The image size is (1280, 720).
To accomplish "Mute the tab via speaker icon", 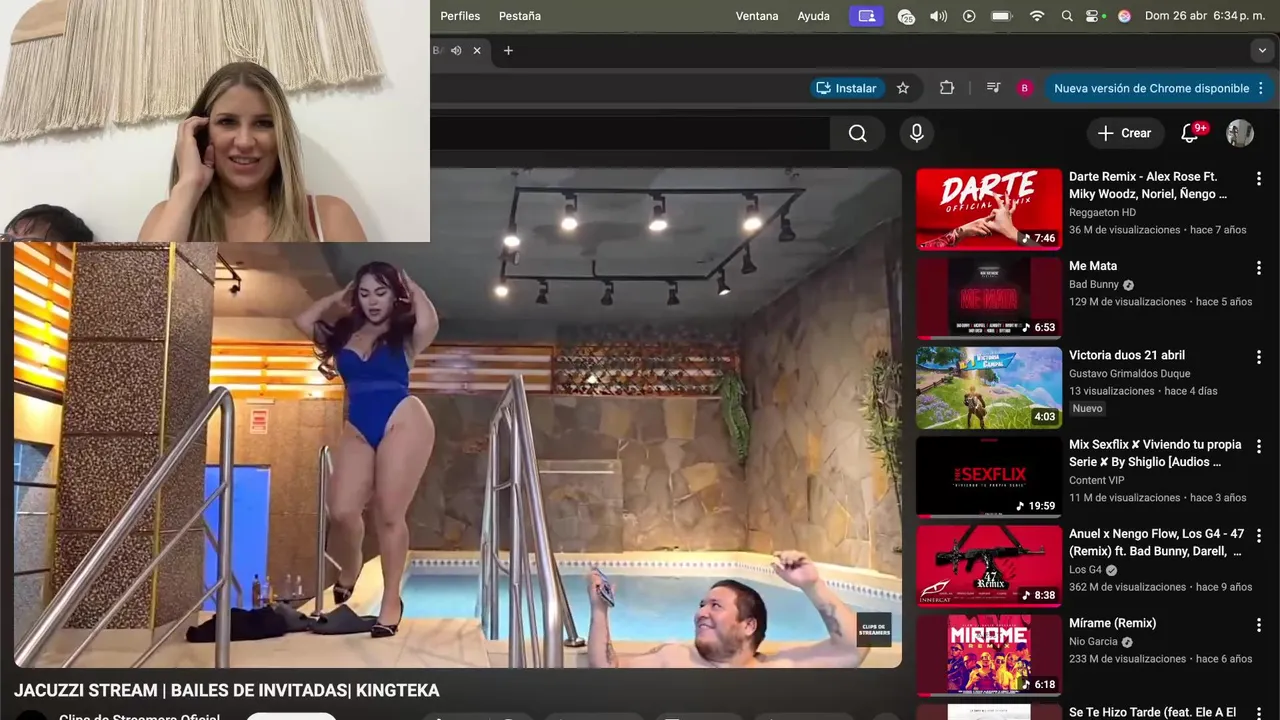I will click(456, 50).
